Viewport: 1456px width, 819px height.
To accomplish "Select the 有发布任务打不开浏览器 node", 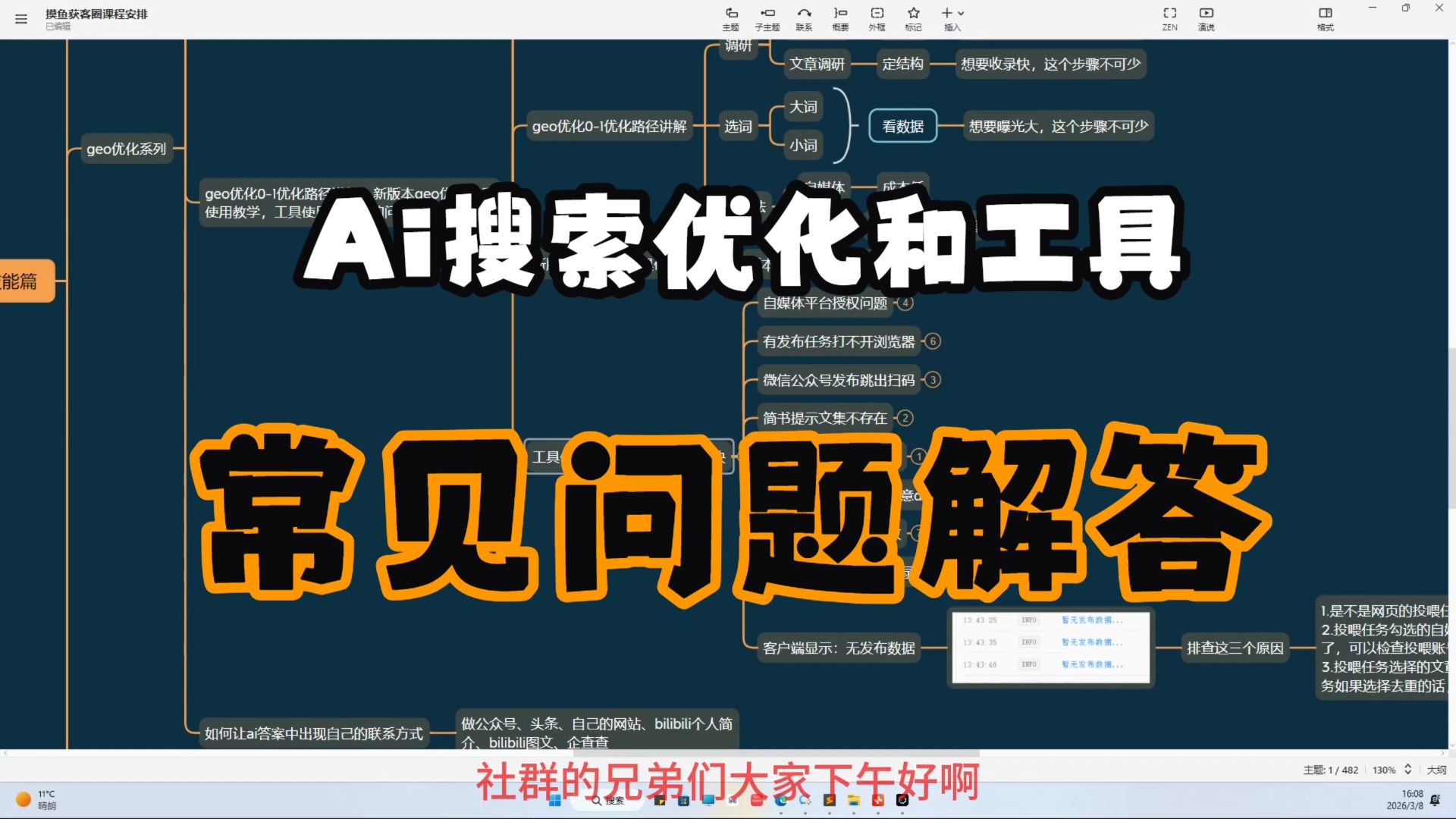I will pyautogui.click(x=839, y=341).
